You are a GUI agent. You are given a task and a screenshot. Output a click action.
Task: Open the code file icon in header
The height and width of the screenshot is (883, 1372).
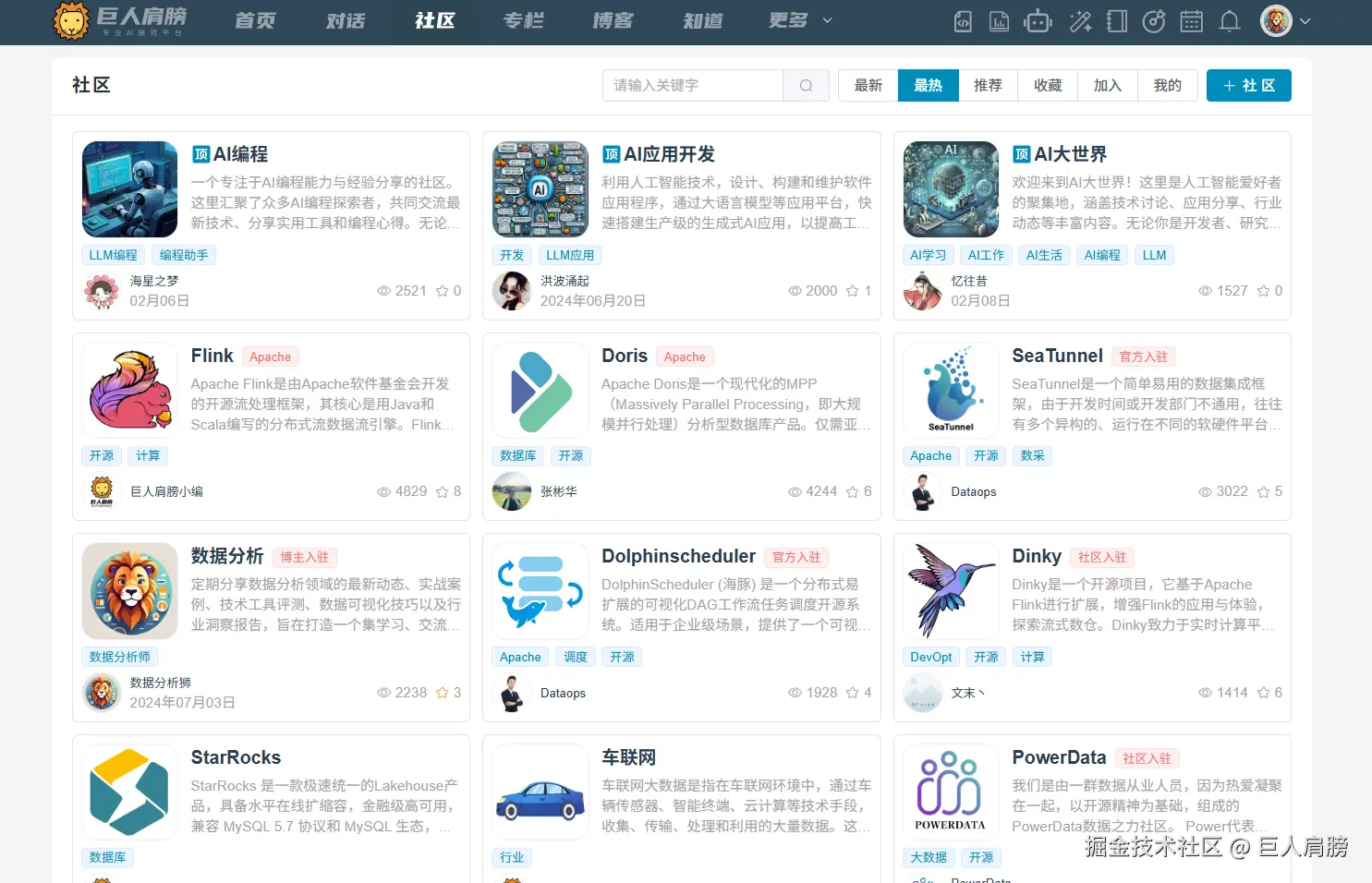pyautogui.click(x=963, y=21)
